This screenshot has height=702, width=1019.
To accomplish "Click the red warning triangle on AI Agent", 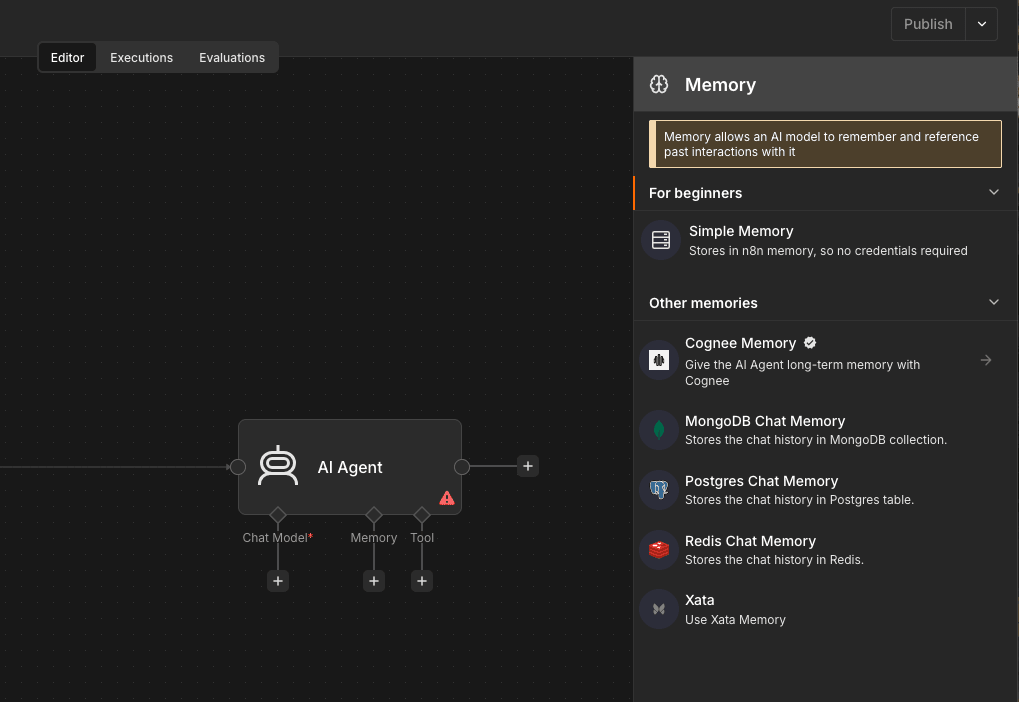I will (x=447, y=498).
